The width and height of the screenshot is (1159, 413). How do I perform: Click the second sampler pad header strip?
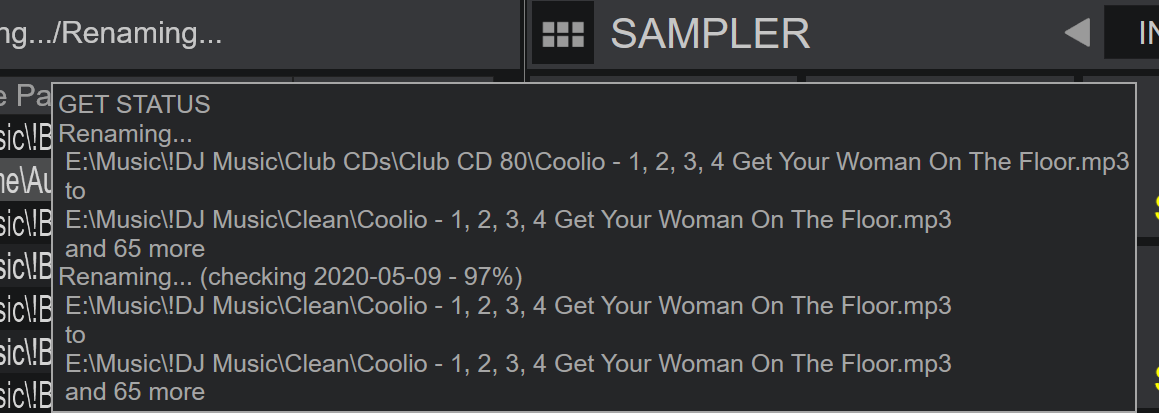(939, 79)
